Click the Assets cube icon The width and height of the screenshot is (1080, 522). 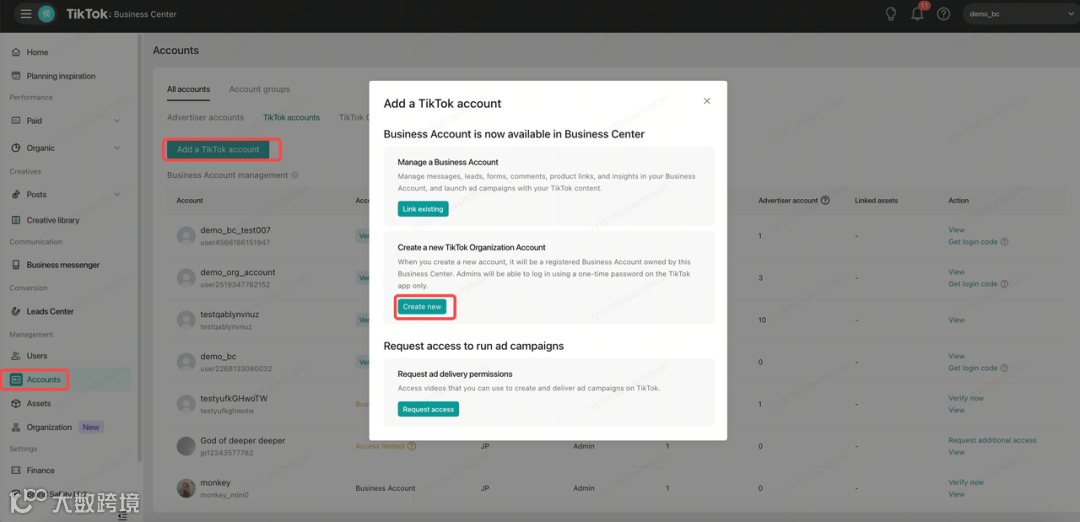coord(16,404)
